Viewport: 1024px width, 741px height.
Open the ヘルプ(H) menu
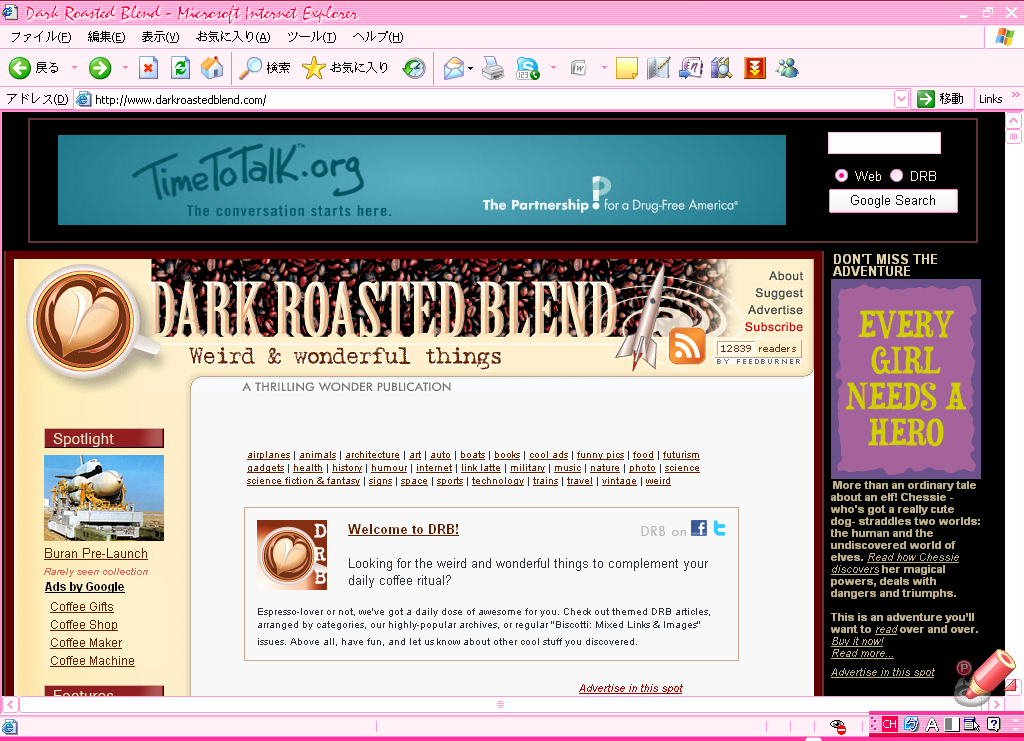point(377,37)
